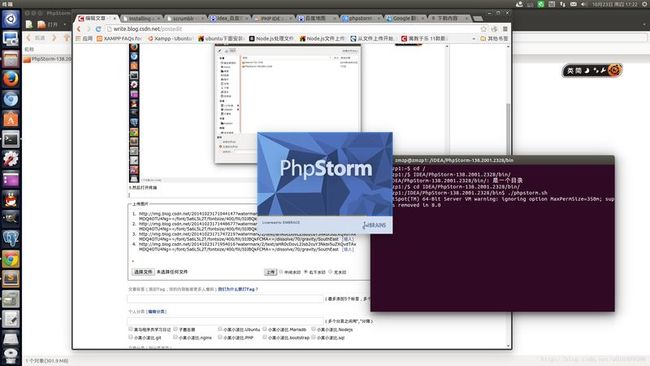Click the browser page vertical scrollbar
Screen dimensions: 650x366
pos(508,195)
